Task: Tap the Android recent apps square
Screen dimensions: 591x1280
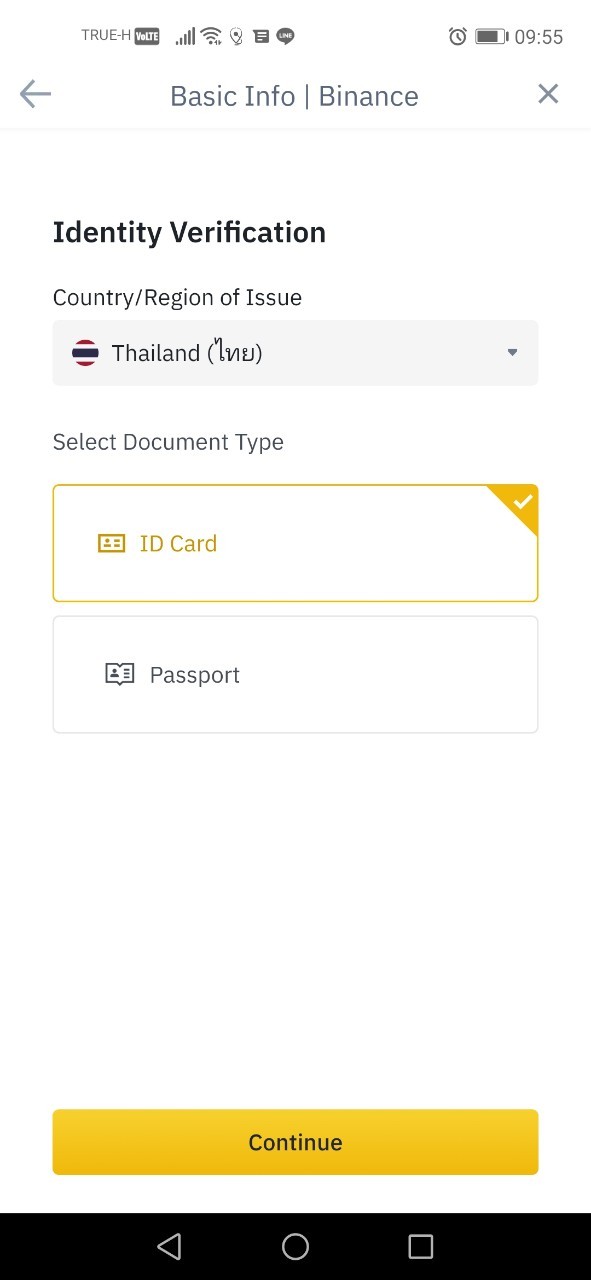Action: point(421,1246)
